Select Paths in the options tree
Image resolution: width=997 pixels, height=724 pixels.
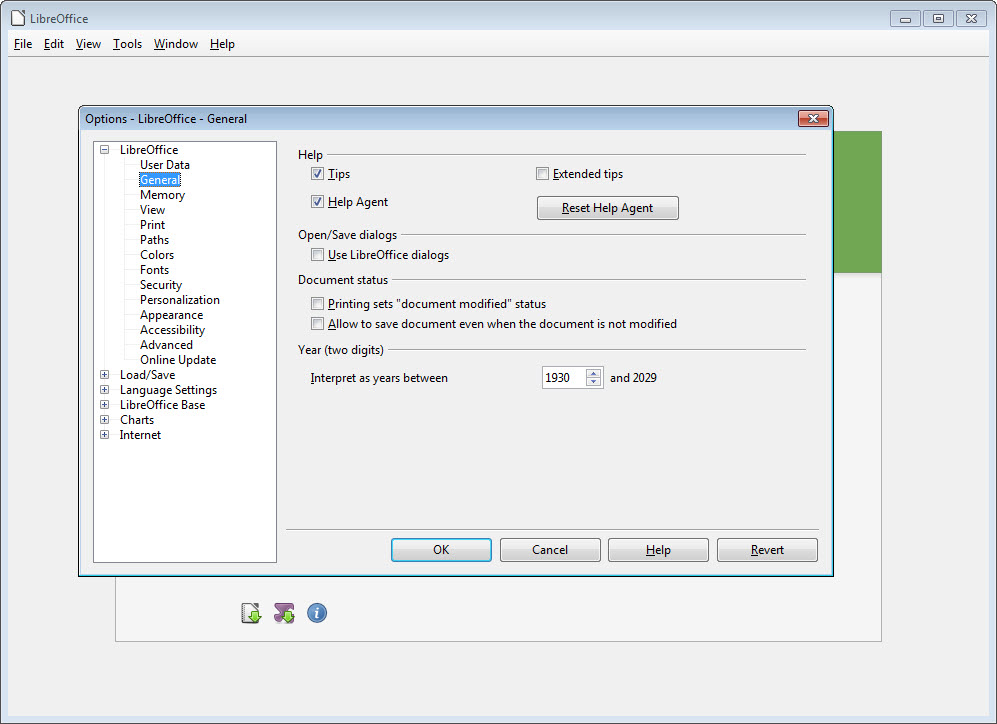pos(155,240)
